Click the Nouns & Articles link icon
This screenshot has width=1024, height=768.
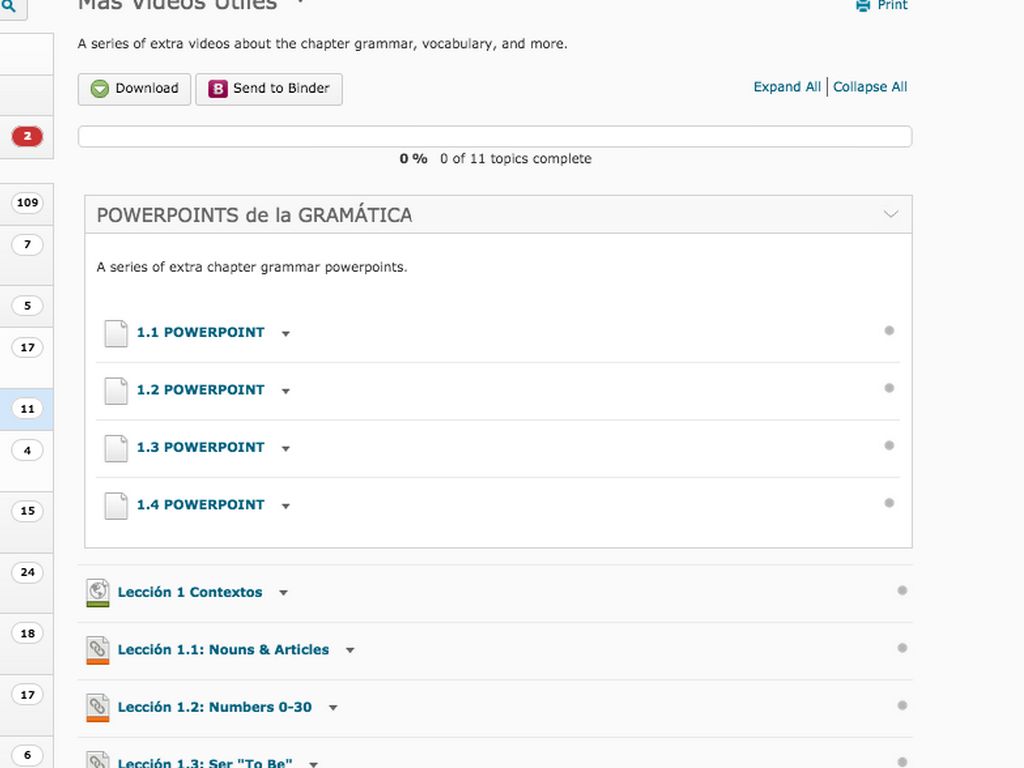pos(97,651)
